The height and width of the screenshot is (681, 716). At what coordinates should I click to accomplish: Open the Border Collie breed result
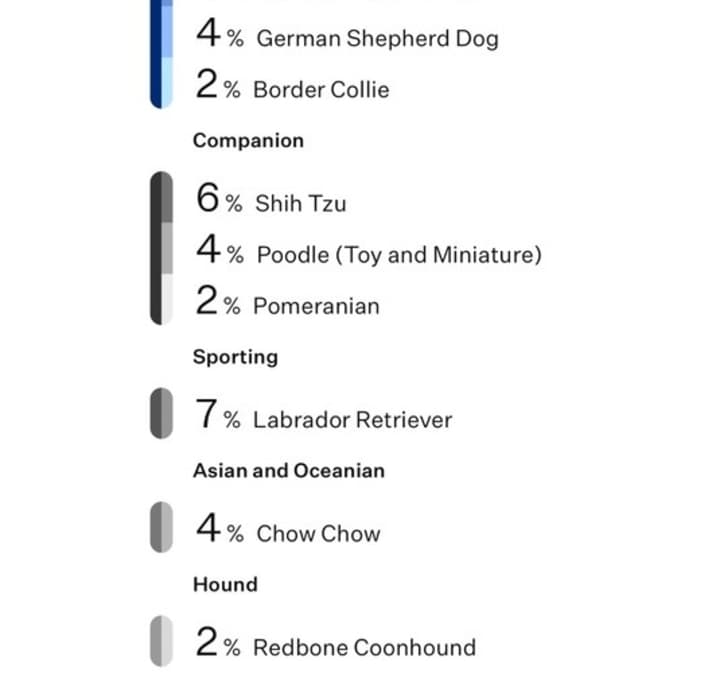(x=292, y=85)
